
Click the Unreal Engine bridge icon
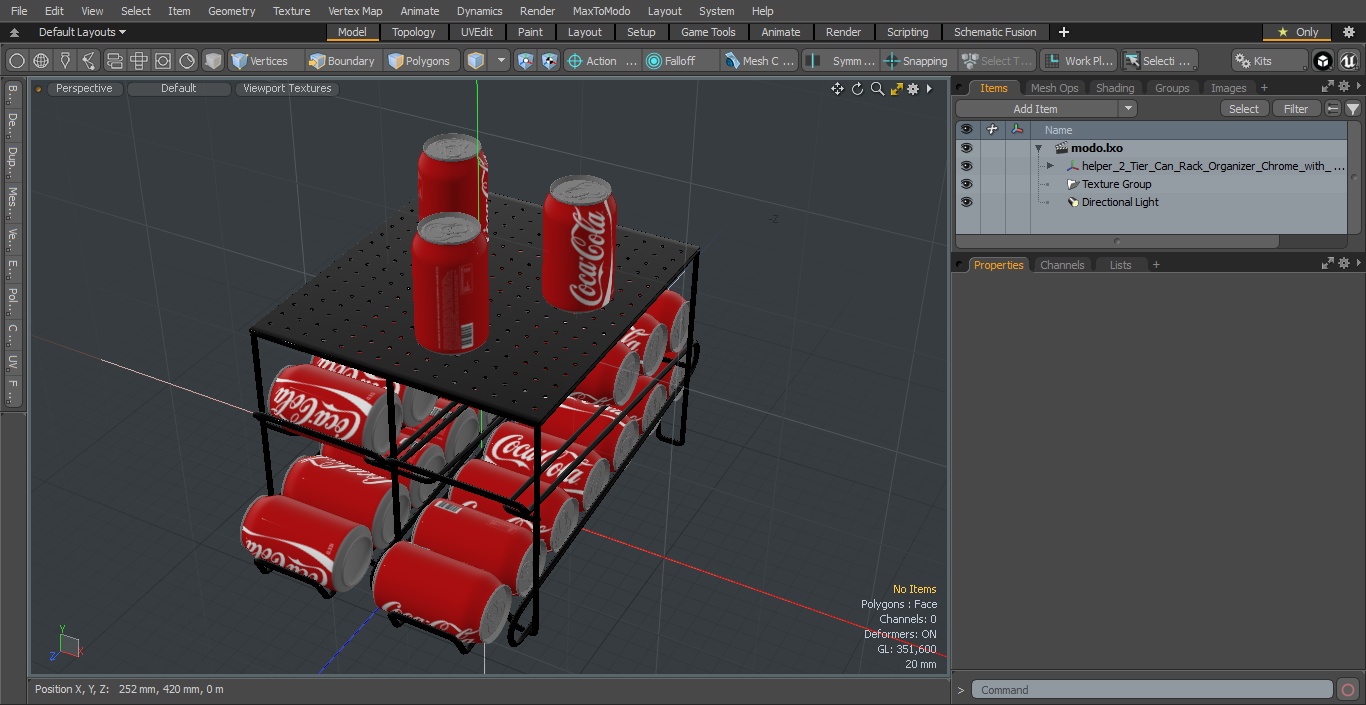[1349, 61]
